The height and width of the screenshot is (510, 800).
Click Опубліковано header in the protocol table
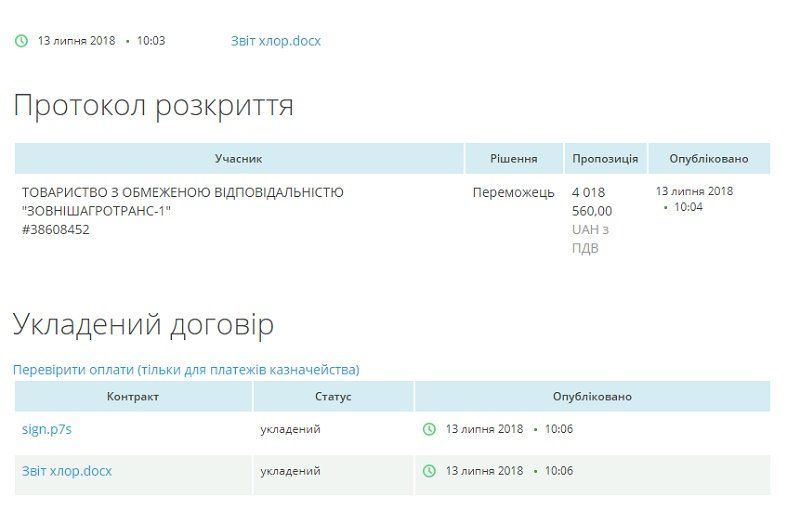coord(709,159)
